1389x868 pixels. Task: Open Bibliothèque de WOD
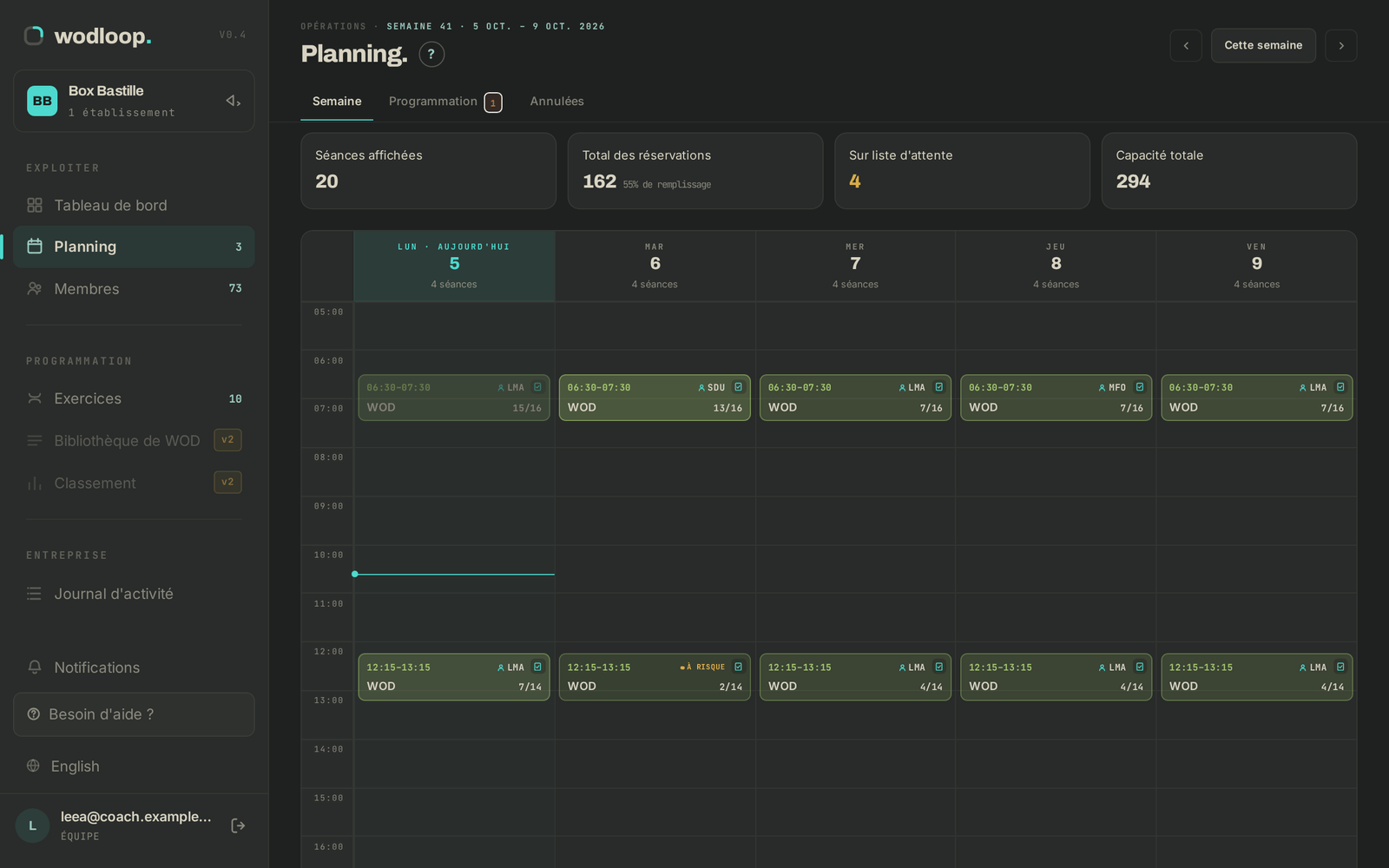pos(134,440)
